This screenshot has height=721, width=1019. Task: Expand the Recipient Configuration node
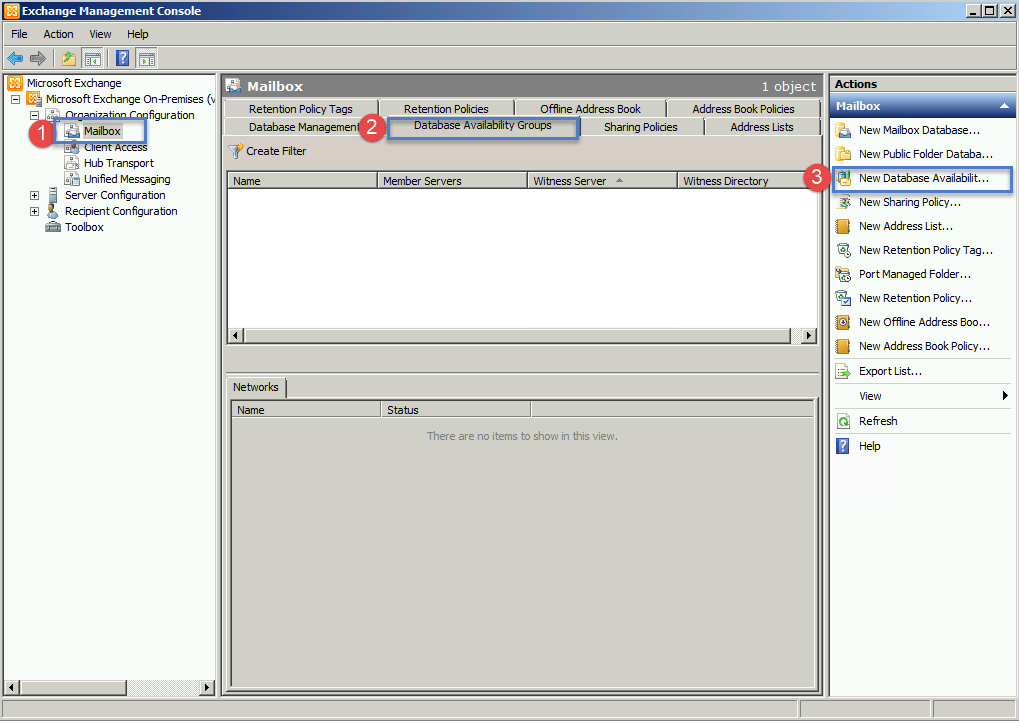[34, 211]
